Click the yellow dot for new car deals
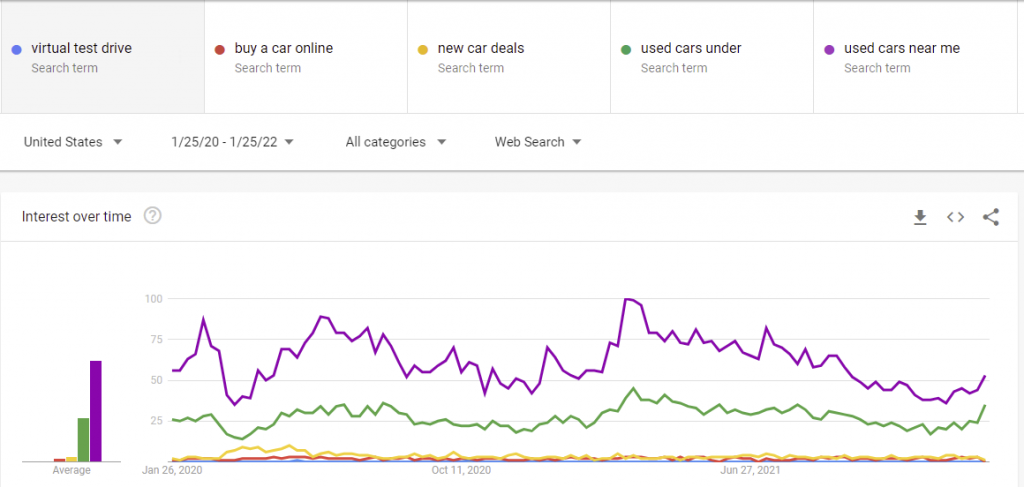Image resolution: width=1024 pixels, height=487 pixels. tap(423, 49)
